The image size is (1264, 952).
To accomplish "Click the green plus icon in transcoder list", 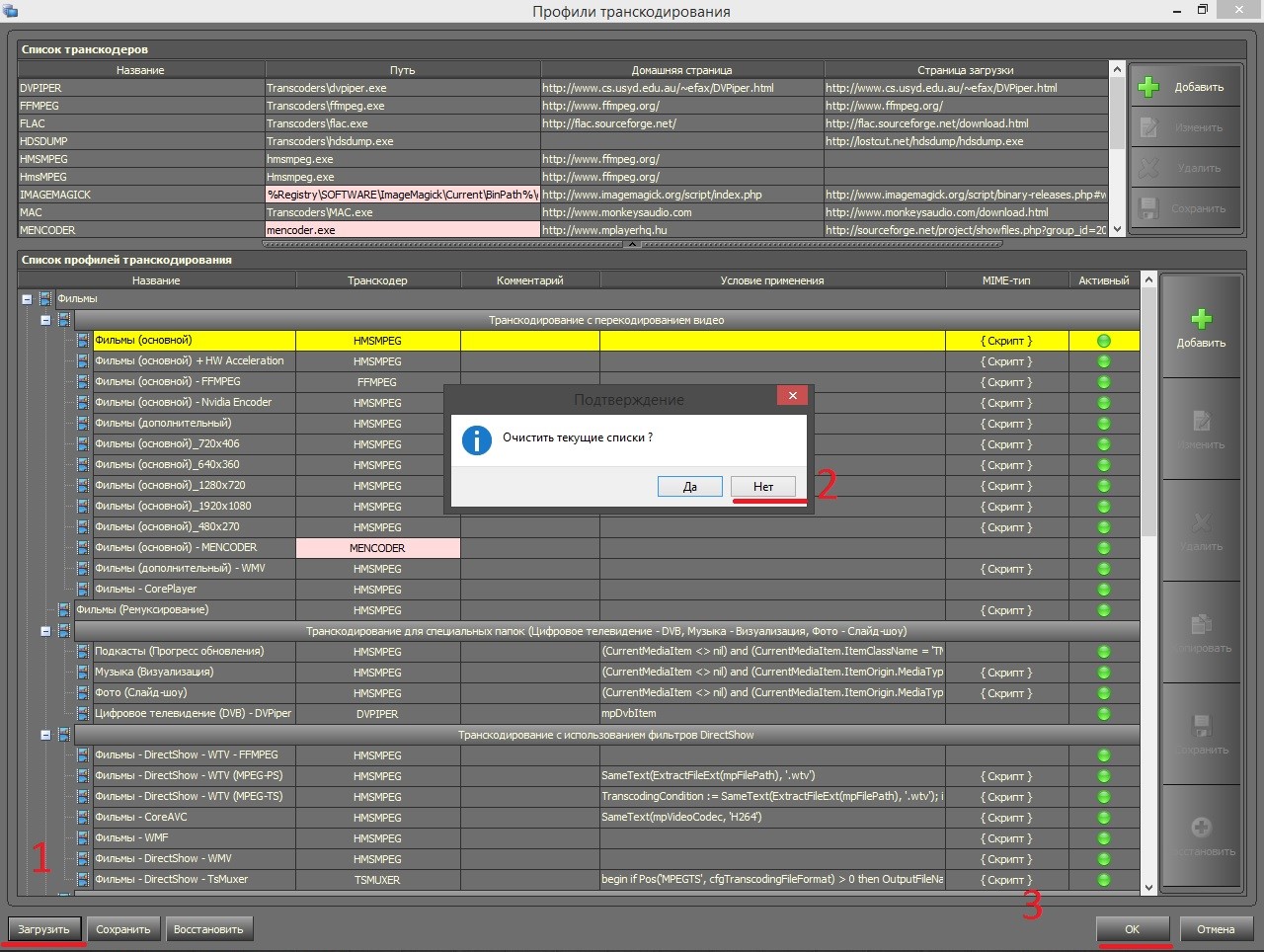I will coord(1148,87).
